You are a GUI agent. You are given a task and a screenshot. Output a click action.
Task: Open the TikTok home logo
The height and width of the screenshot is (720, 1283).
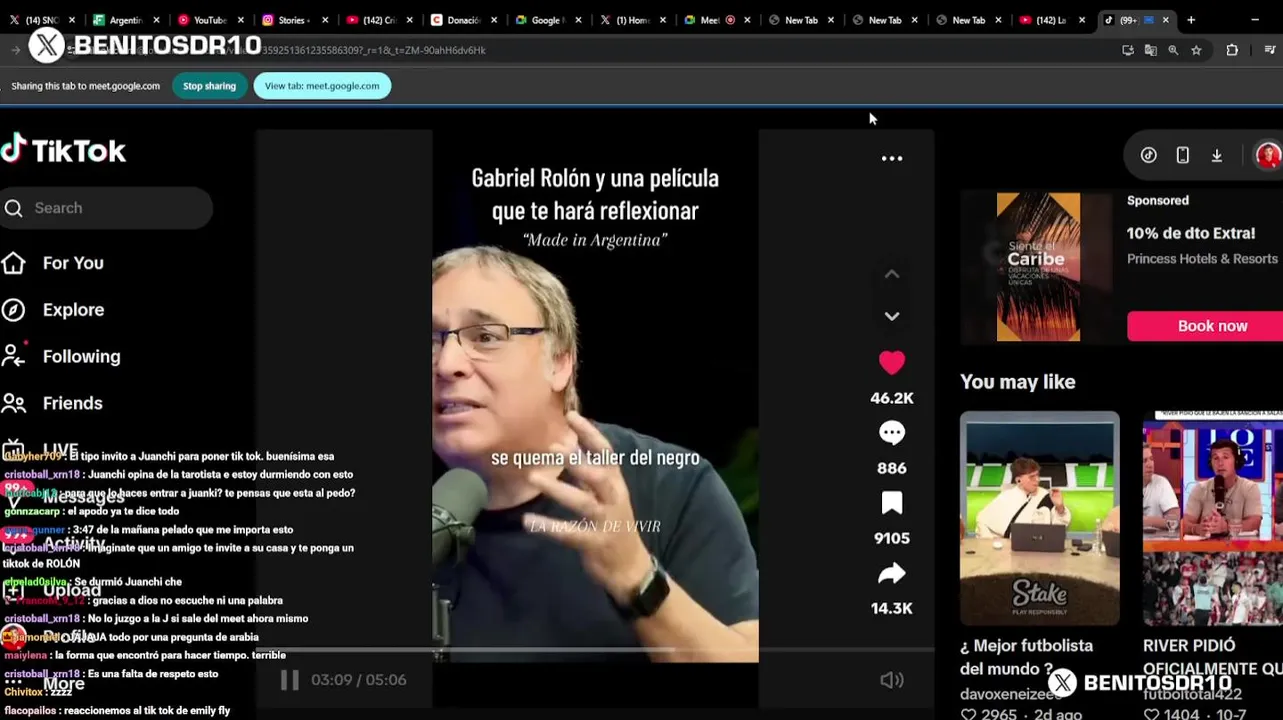pyautogui.click(x=63, y=150)
